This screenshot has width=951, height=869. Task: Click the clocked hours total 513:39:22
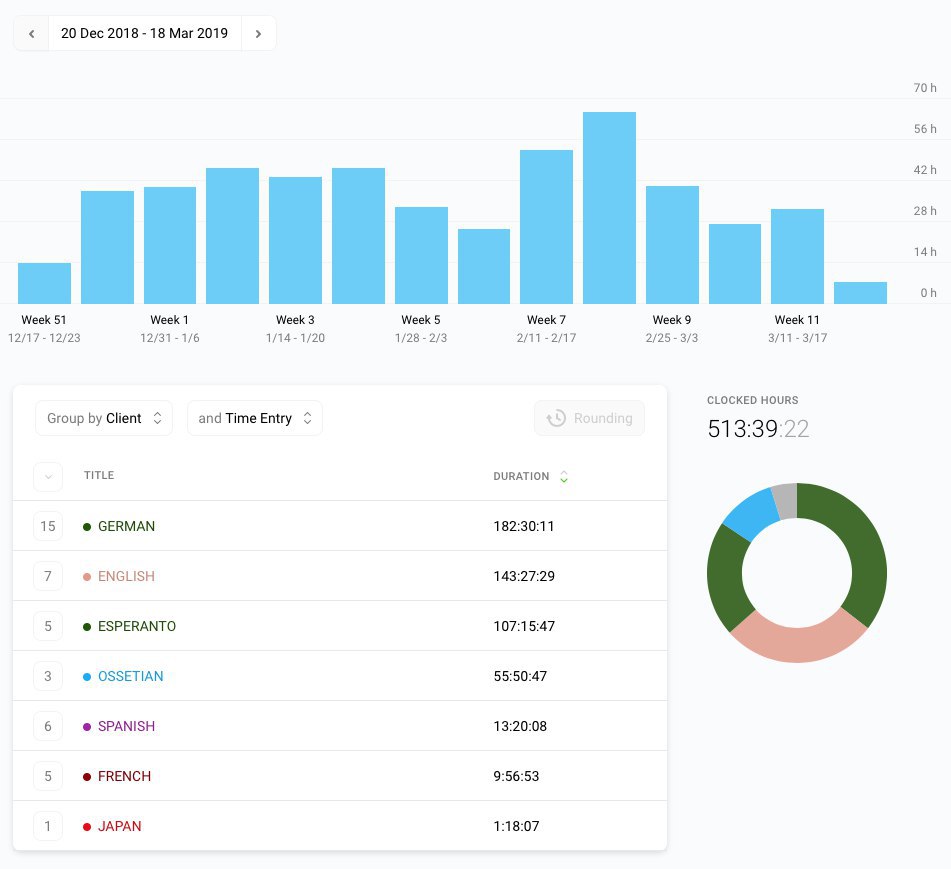click(758, 429)
